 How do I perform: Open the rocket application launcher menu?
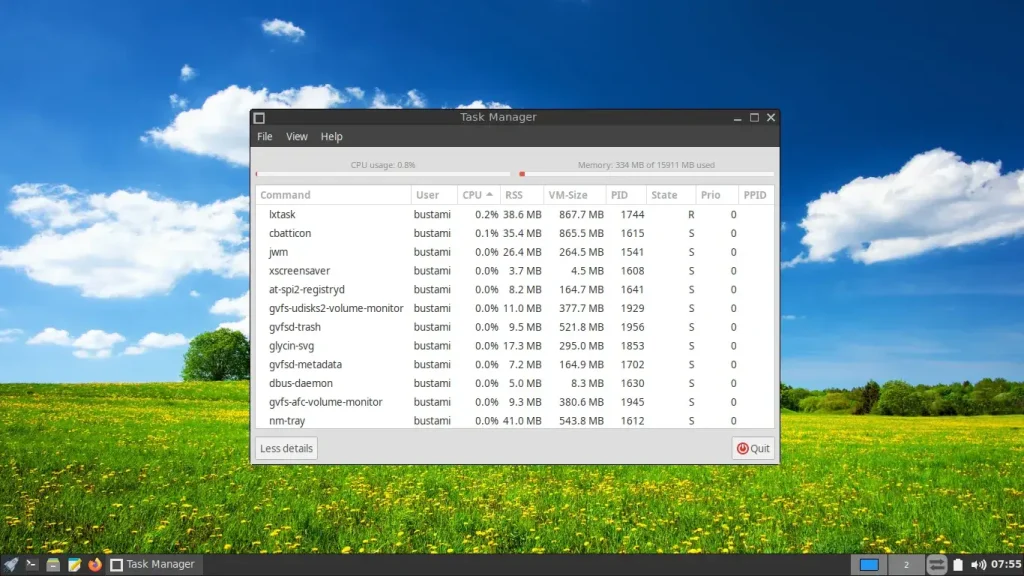tap(11, 564)
